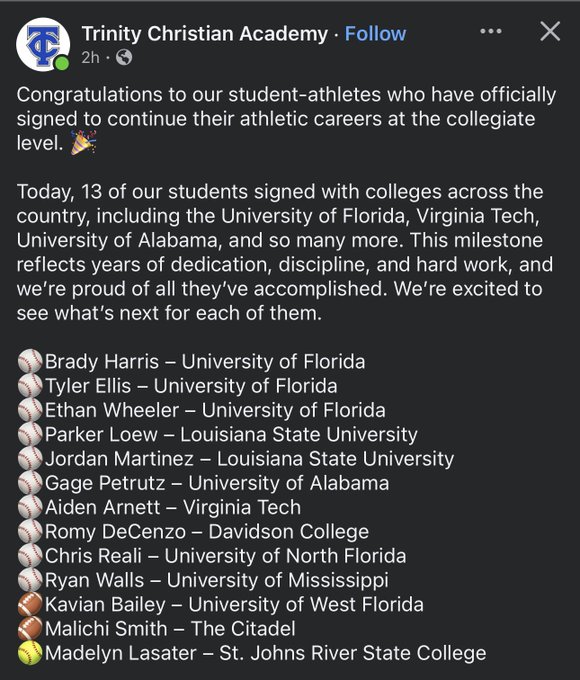Click the baseball icon beside Brady Harris
Viewport: 580px width, 680px height.
(30, 362)
